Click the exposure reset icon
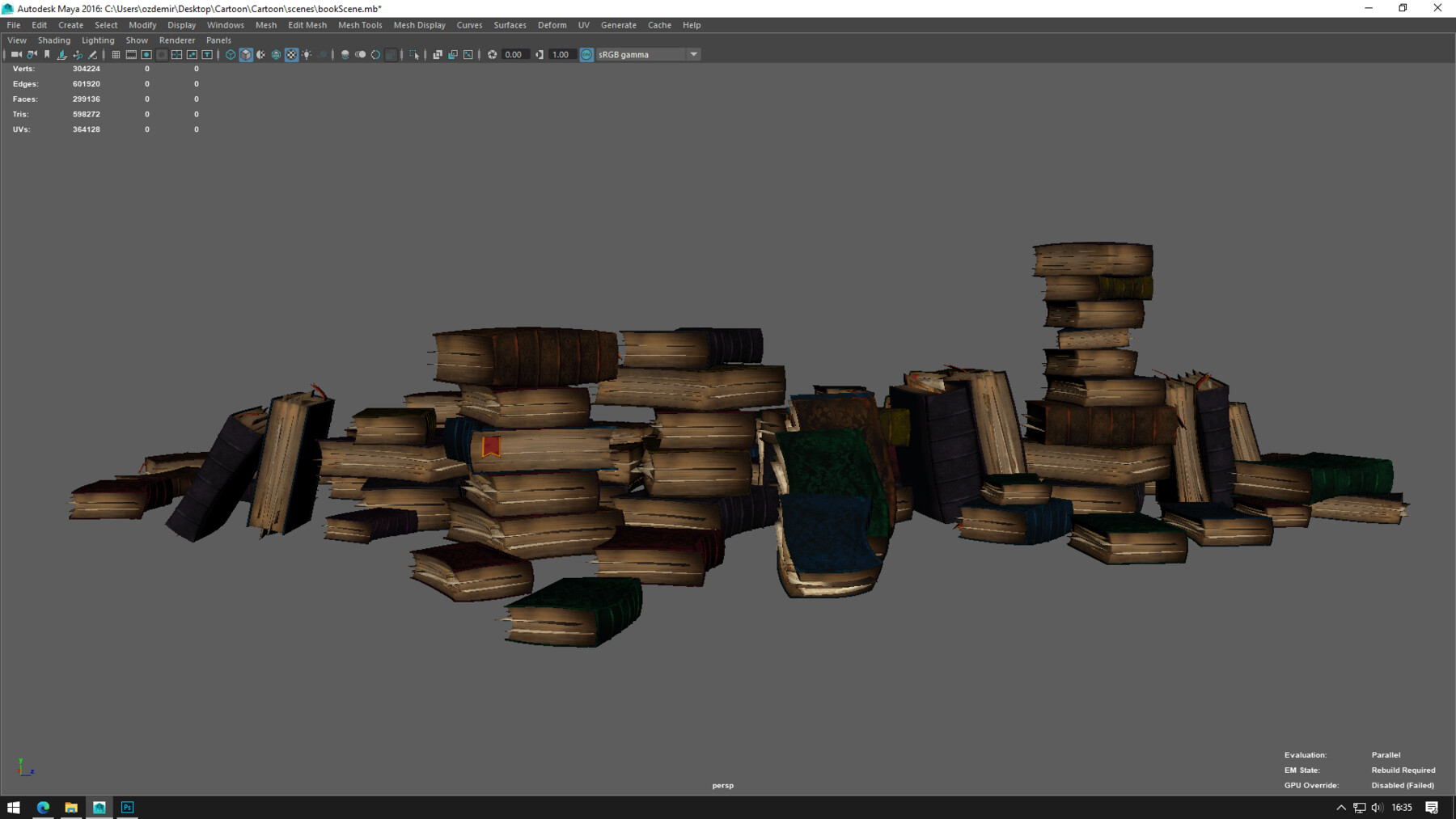Screen dimensions: 1456x819 coord(492,55)
